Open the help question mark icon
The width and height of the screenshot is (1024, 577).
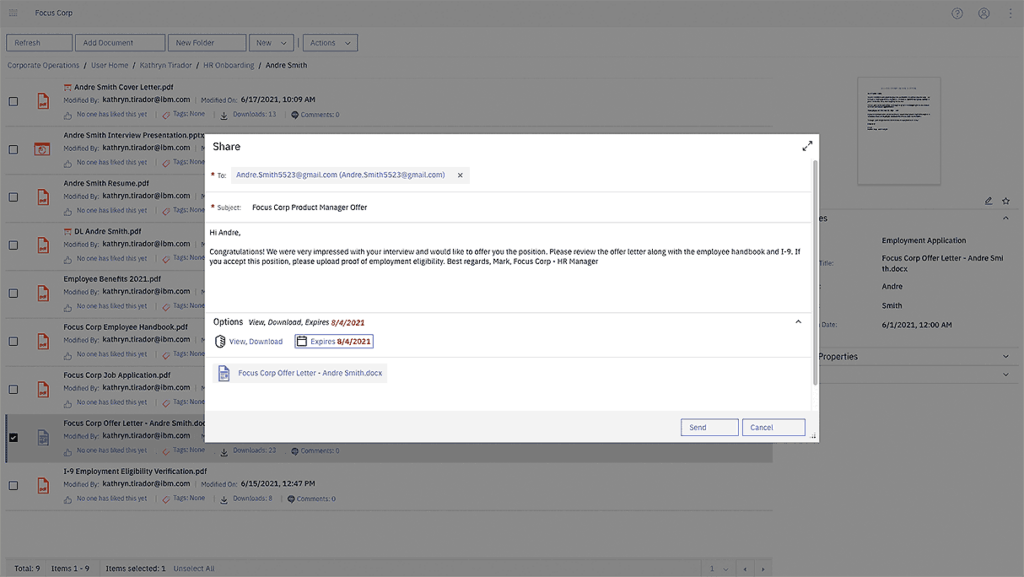pos(957,13)
